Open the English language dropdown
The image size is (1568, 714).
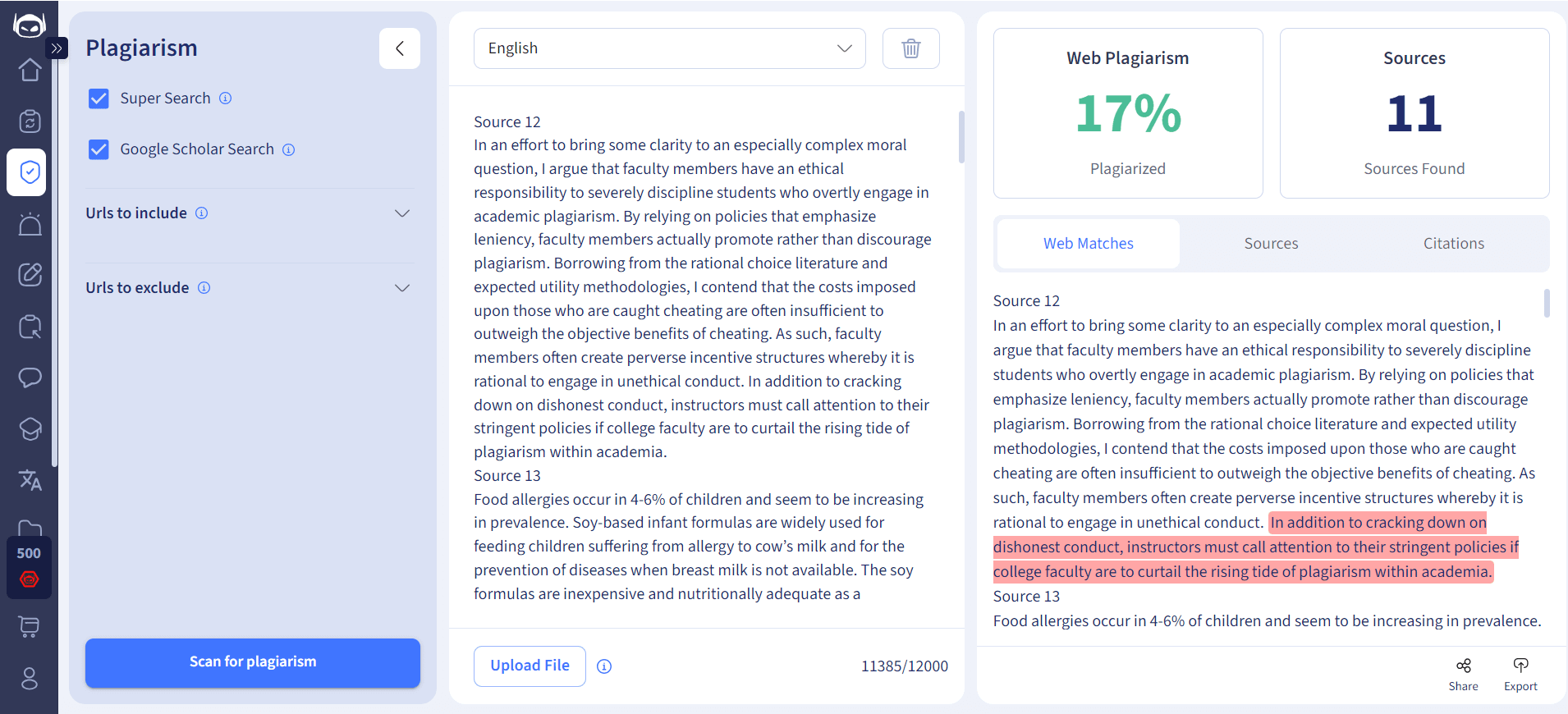click(x=670, y=48)
